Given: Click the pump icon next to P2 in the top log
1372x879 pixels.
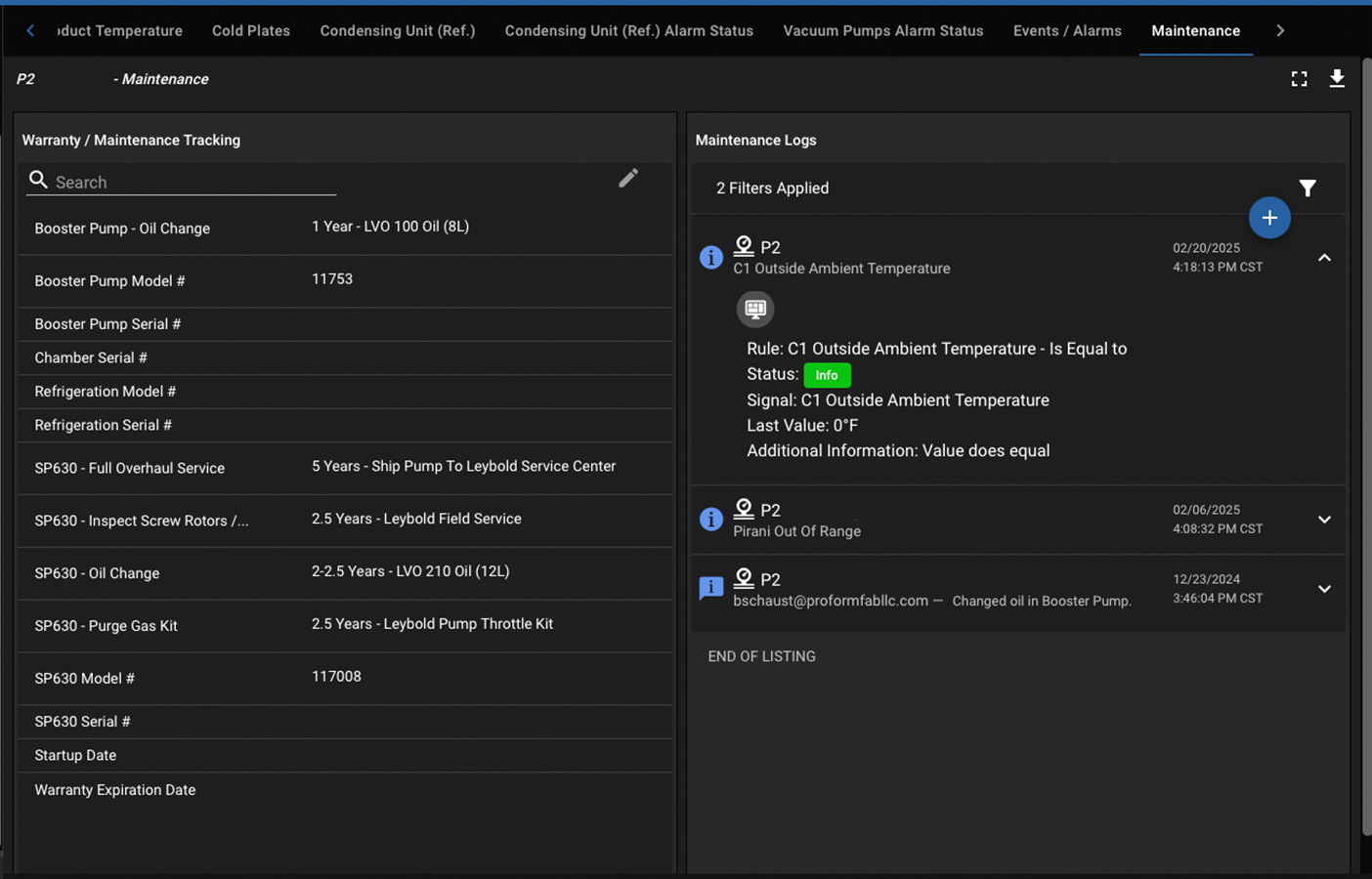Looking at the screenshot, I should pyautogui.click(x=744, y=245).
